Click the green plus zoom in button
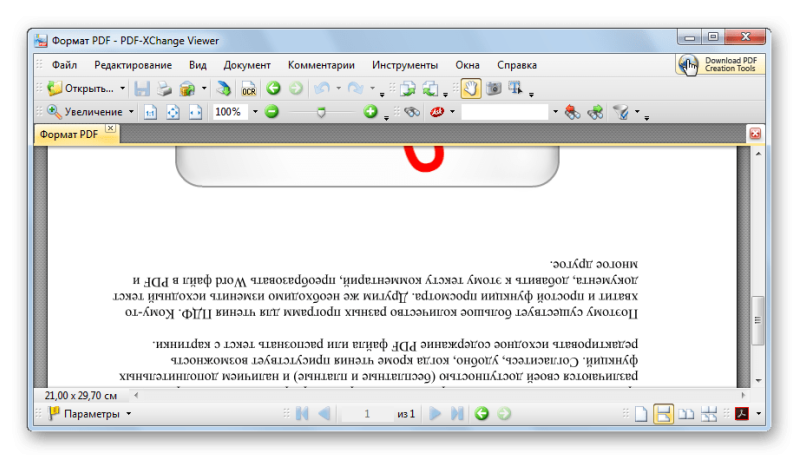The width and height of the screenshot is (800, 460). [x=370, y=112]
